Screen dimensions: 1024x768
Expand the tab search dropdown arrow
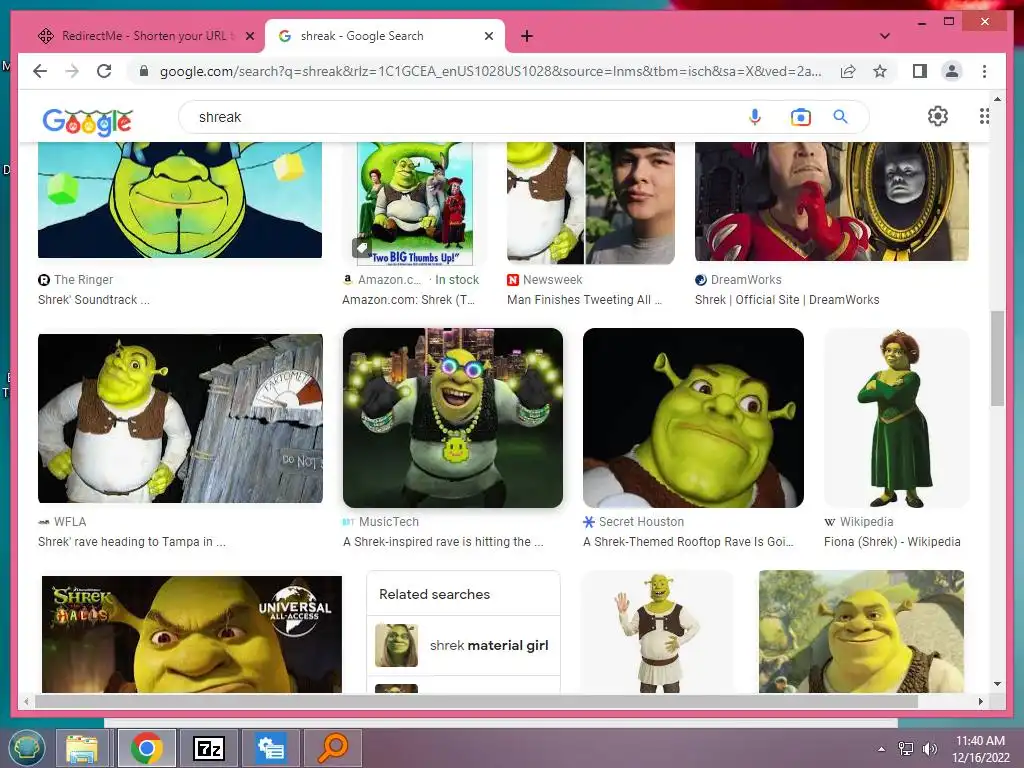pyautogui.click(x=885, y=36)
